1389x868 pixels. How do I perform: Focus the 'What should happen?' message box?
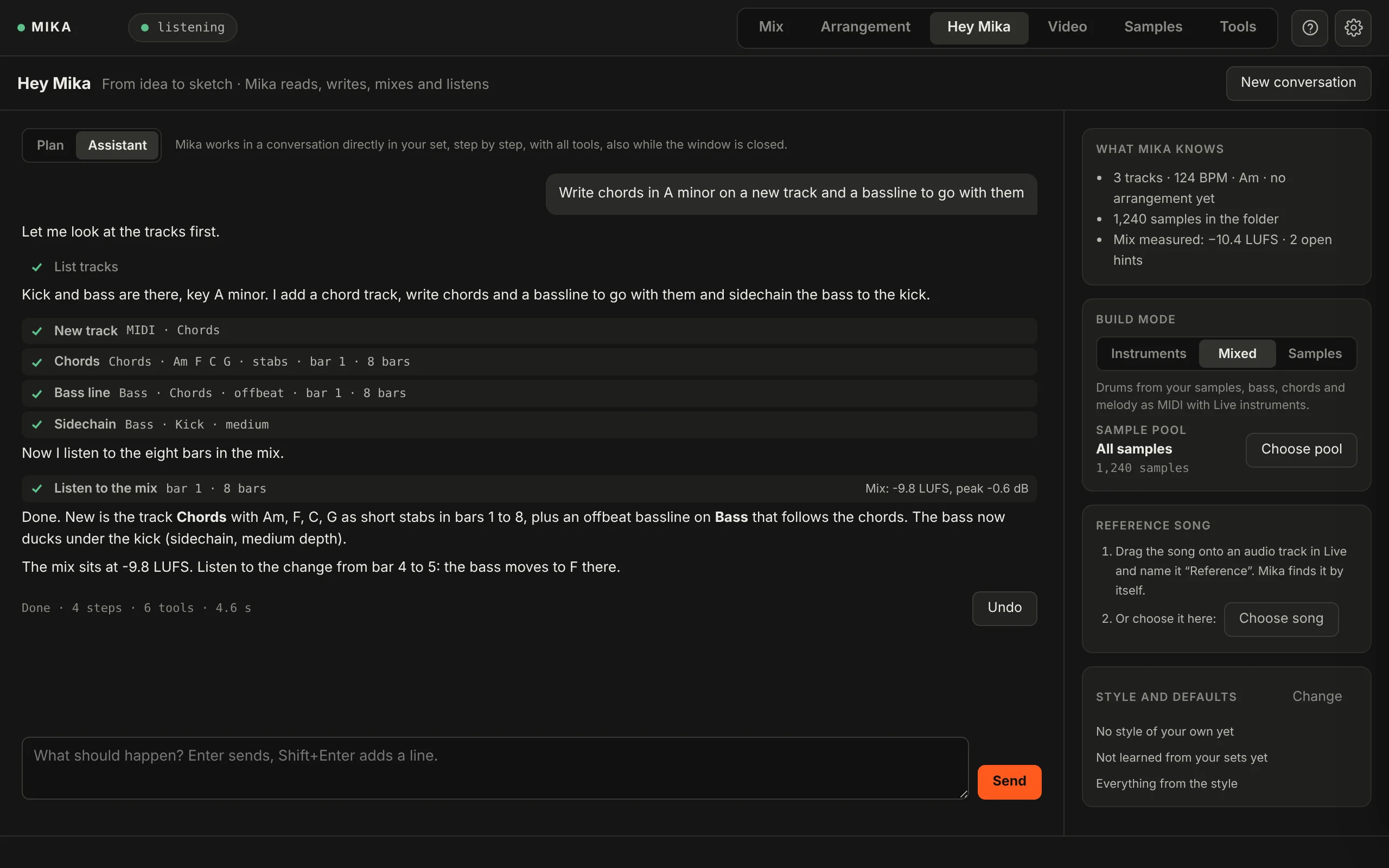495,768
